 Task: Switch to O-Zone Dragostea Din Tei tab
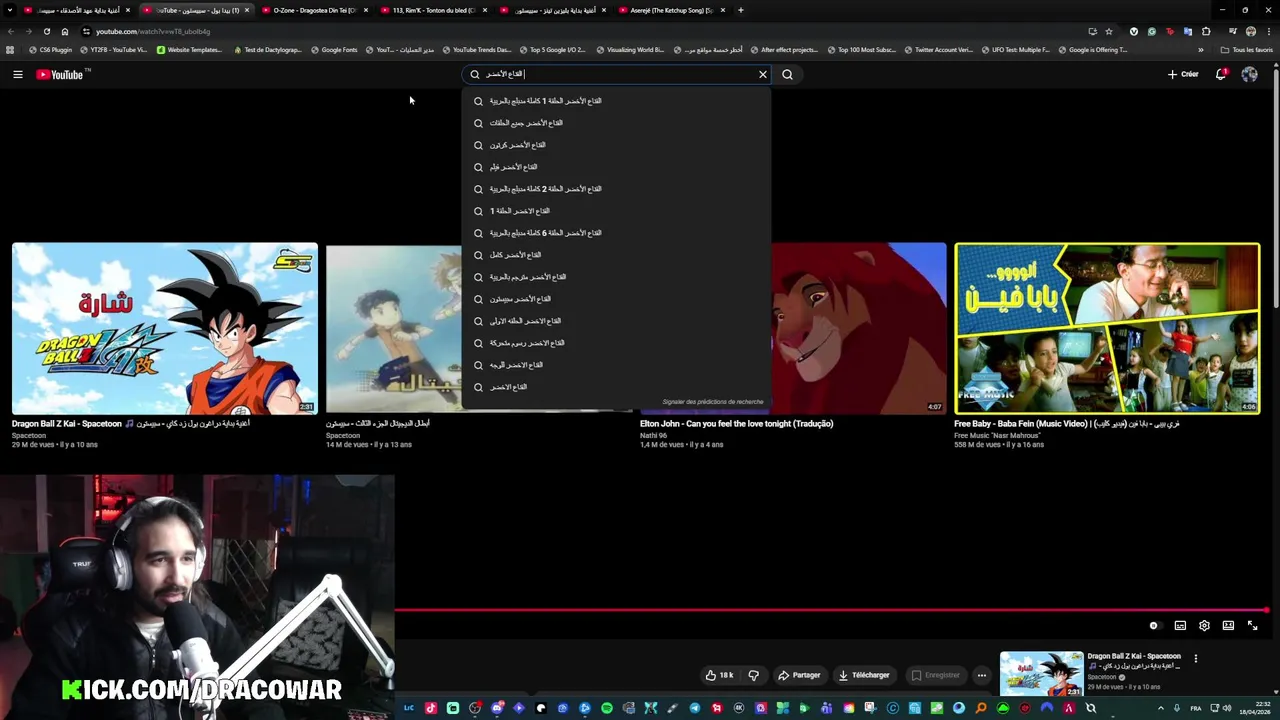[315, 10]
